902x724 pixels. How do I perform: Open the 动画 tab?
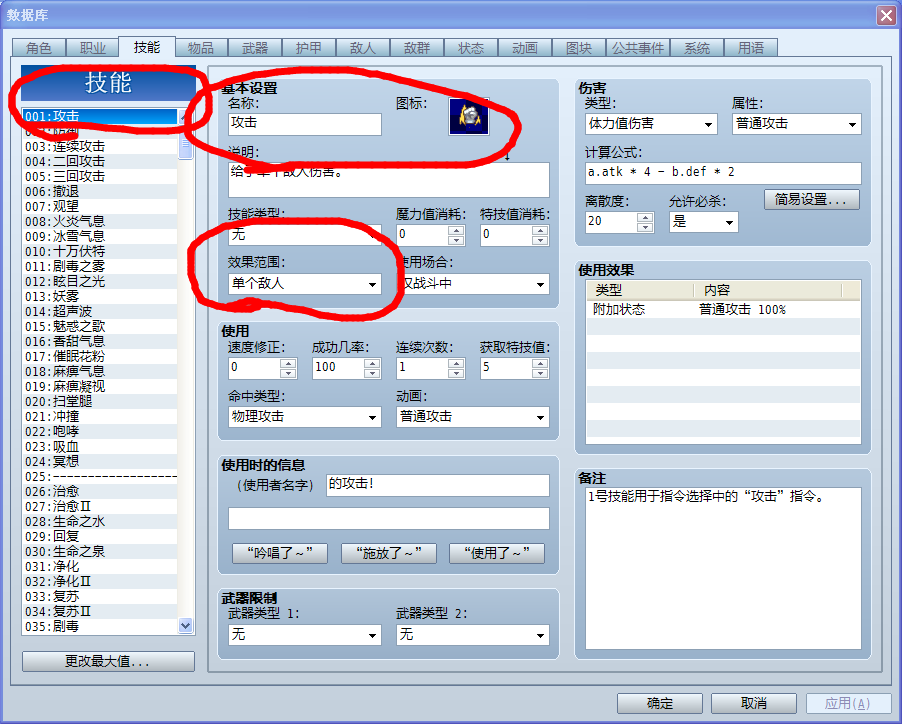[x=525, y=48]
